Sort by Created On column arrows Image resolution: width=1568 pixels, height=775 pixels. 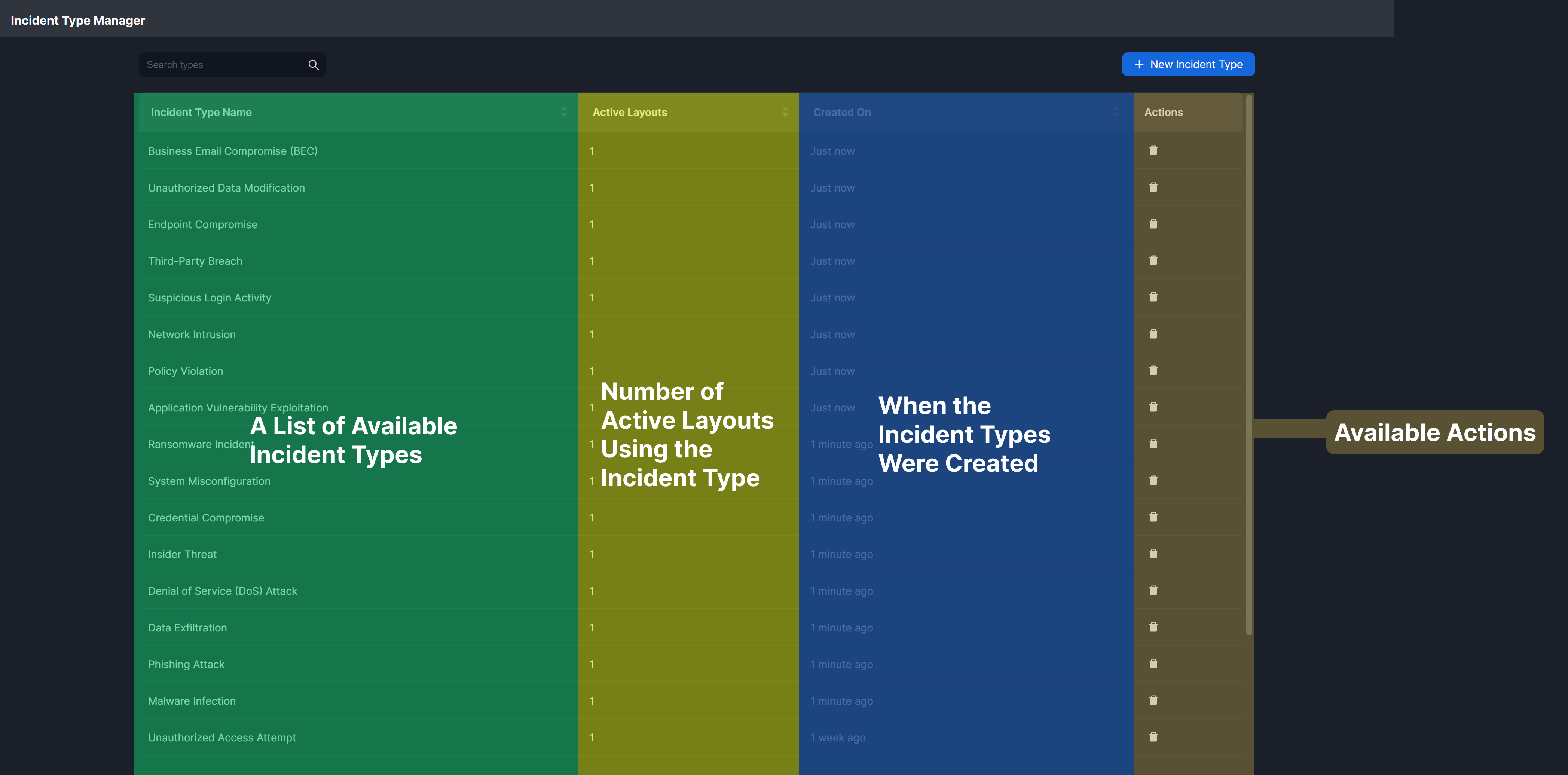(1116, 112)
